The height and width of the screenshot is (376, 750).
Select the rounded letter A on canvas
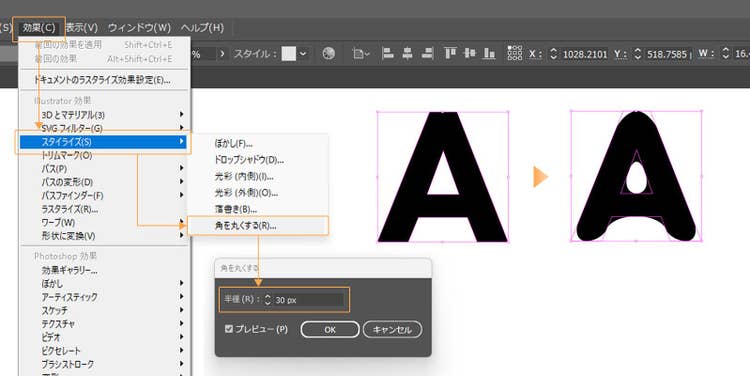pos(636,176)
